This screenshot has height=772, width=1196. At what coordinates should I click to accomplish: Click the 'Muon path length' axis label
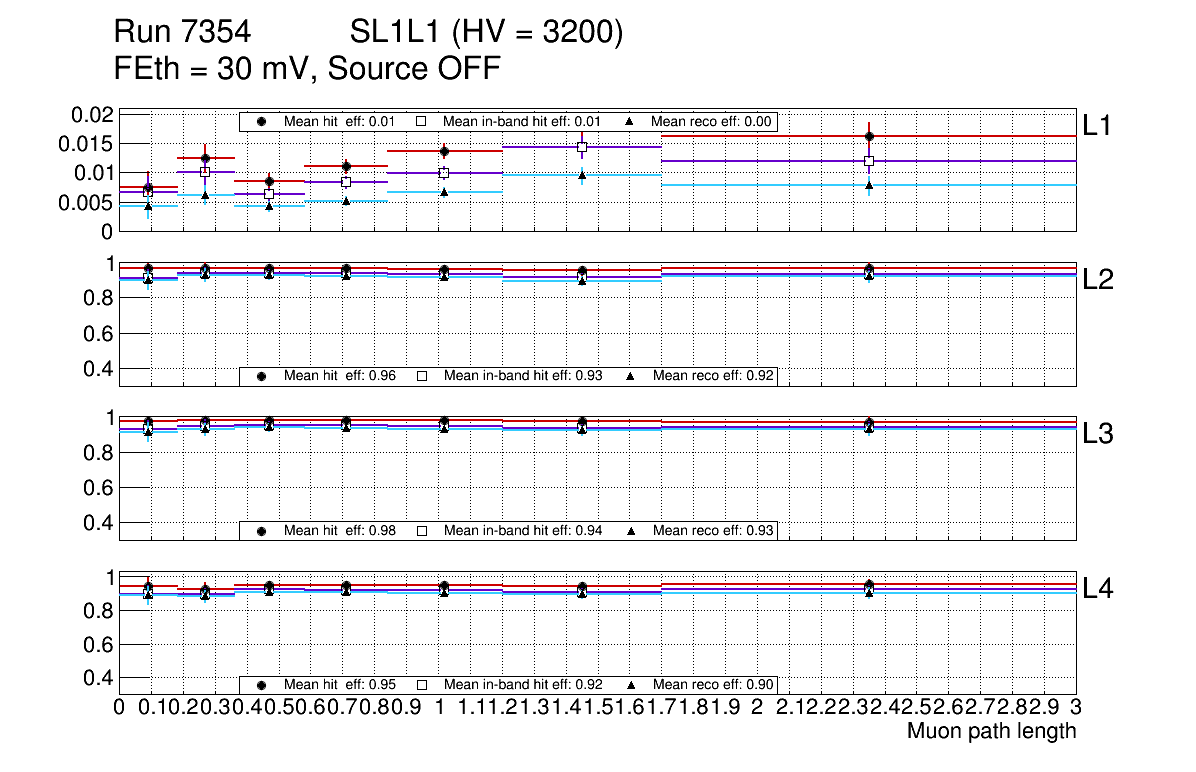click(x=991, y=731)
